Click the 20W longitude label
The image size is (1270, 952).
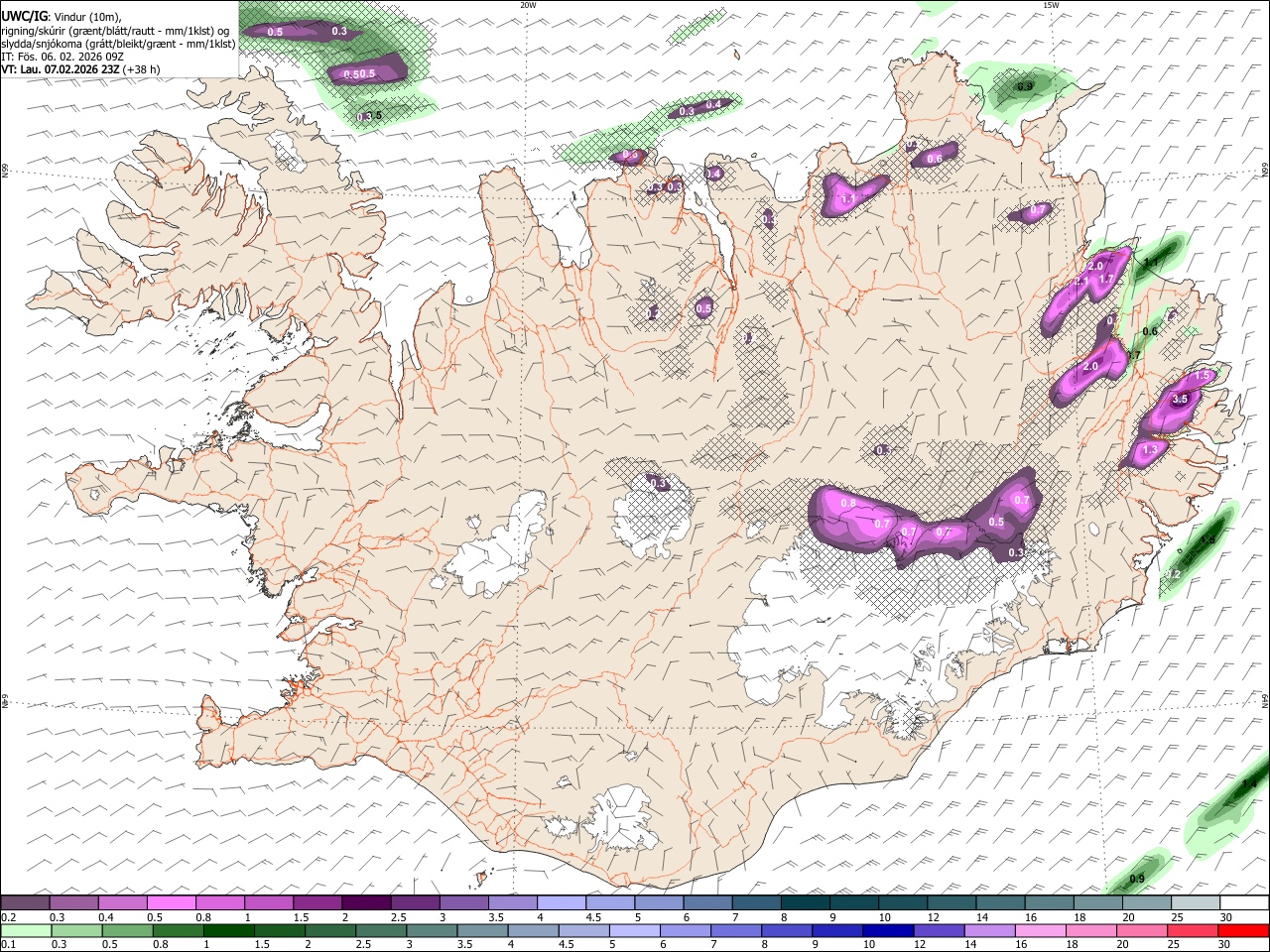click(528, 5)
